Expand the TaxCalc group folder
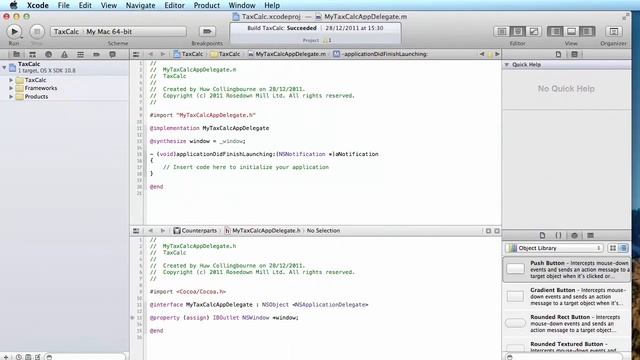 tap(11, 80)
